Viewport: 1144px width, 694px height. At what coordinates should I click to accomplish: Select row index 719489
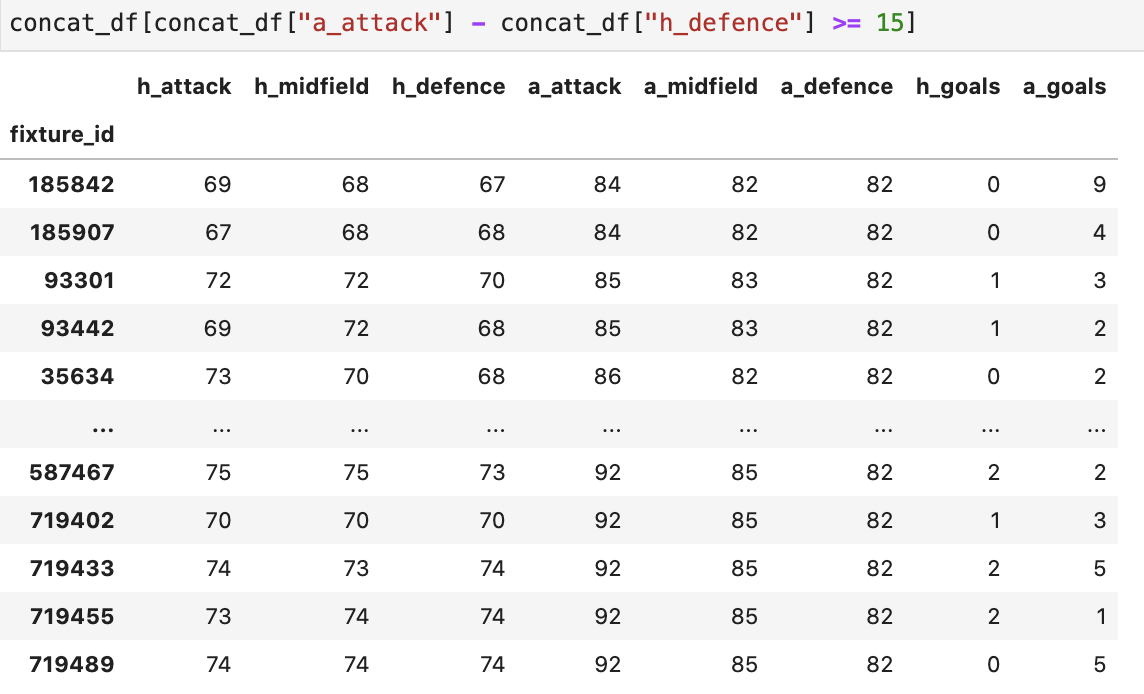pyautogui.click(x=72, y=665)
